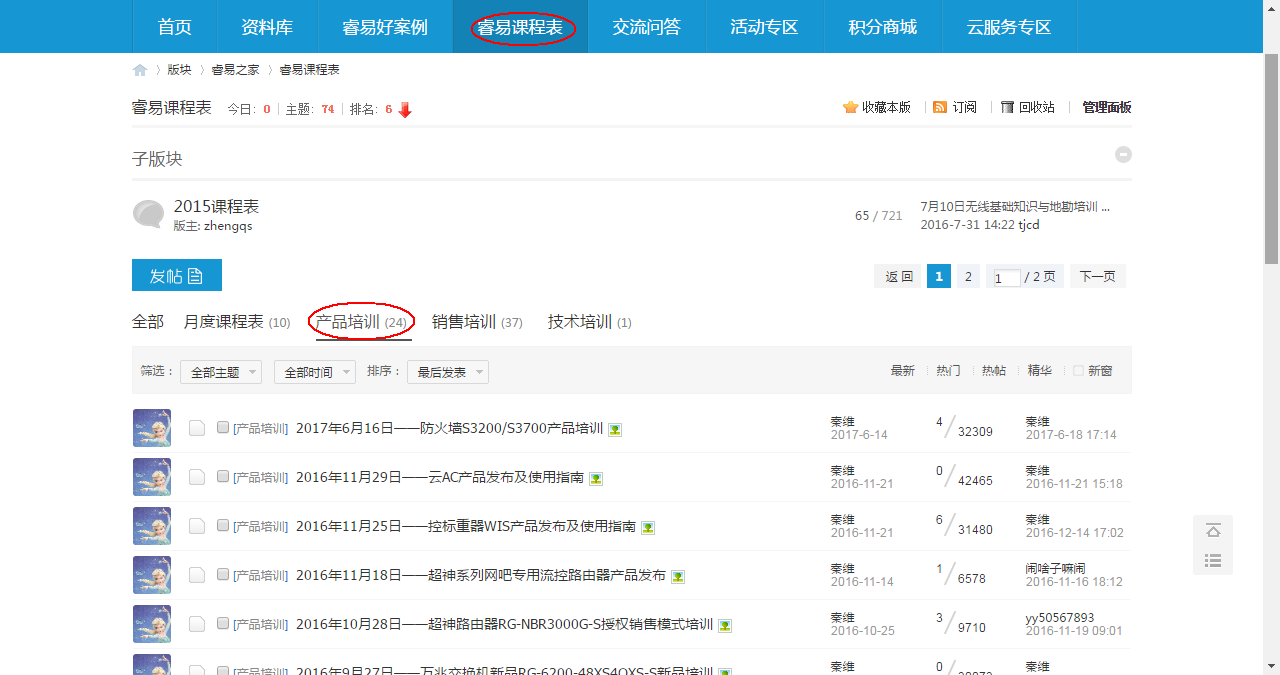Click author avatar of 超神系列网吧 thread
Viewport: 1280px width, 675px height.
point(152,575)
